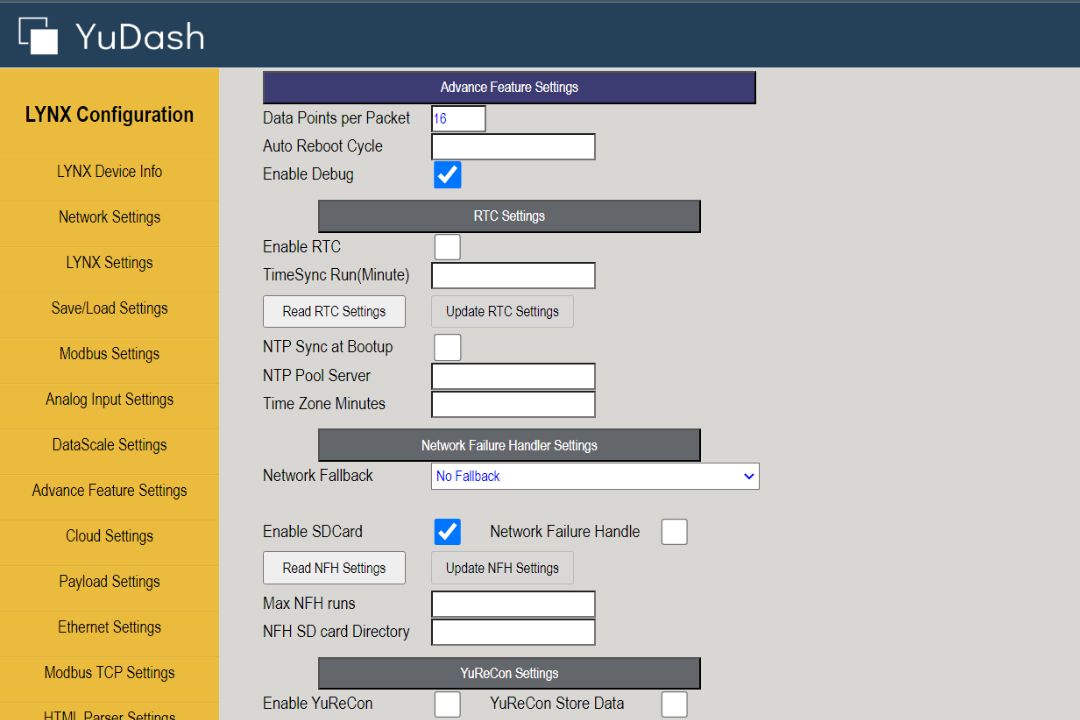Click the NTP Pool Server input field
This screenshot has height=720, width=1080.
coord(513,376)
